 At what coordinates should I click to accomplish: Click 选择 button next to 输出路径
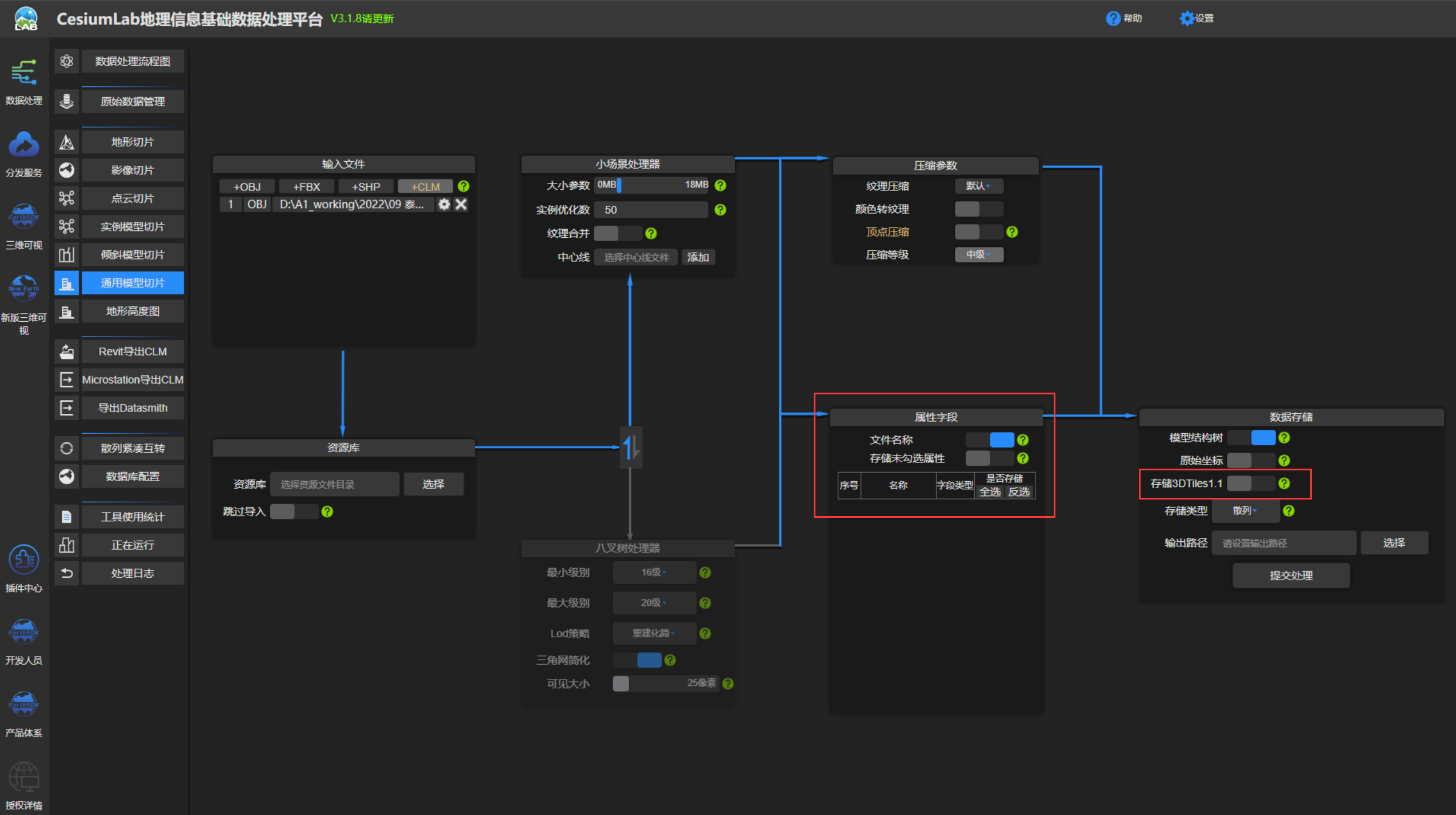click(x=1394, y=543)
